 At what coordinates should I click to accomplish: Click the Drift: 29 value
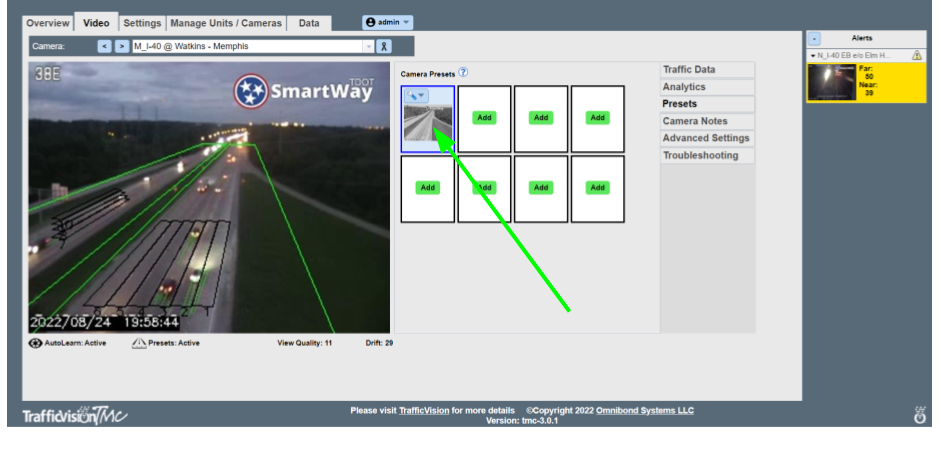click(x=379, y=343)
